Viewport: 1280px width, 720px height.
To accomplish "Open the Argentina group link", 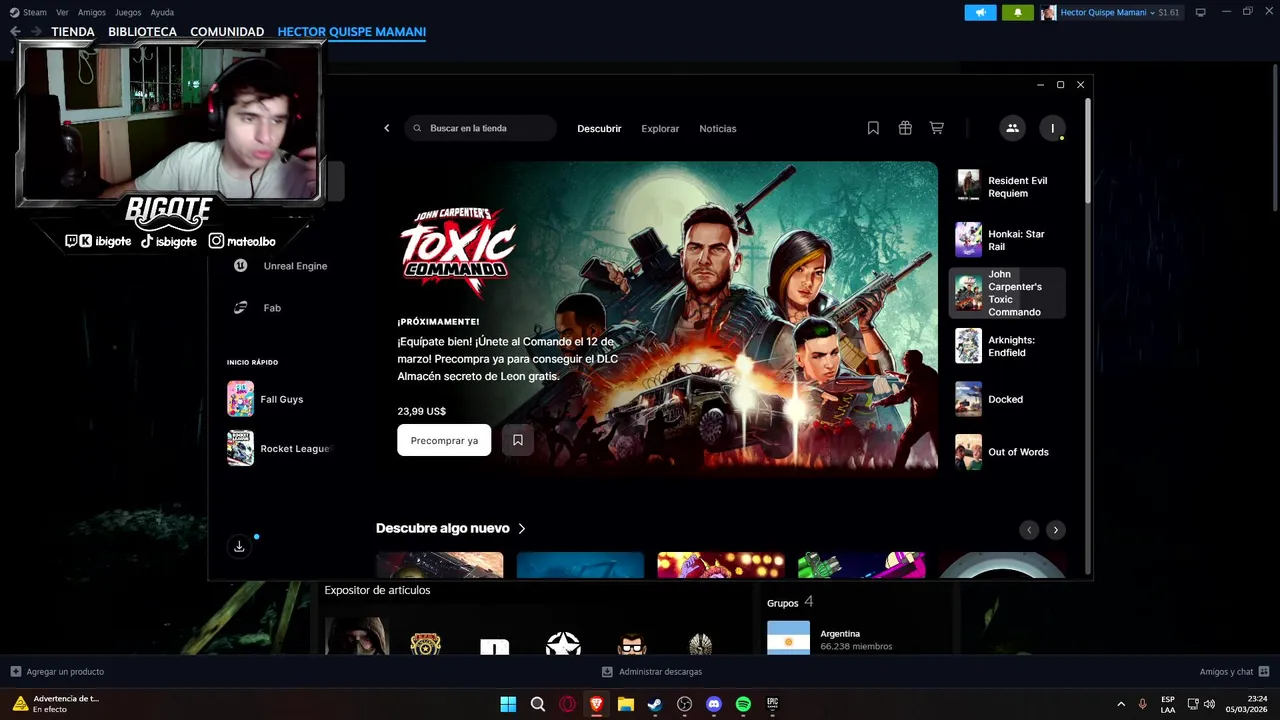I will point(840,633).
